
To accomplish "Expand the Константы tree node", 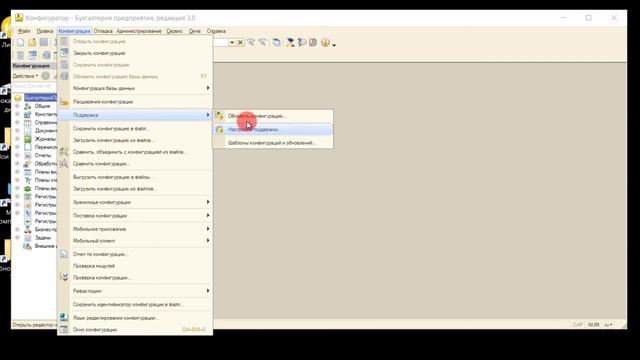I will click(17, 114).
